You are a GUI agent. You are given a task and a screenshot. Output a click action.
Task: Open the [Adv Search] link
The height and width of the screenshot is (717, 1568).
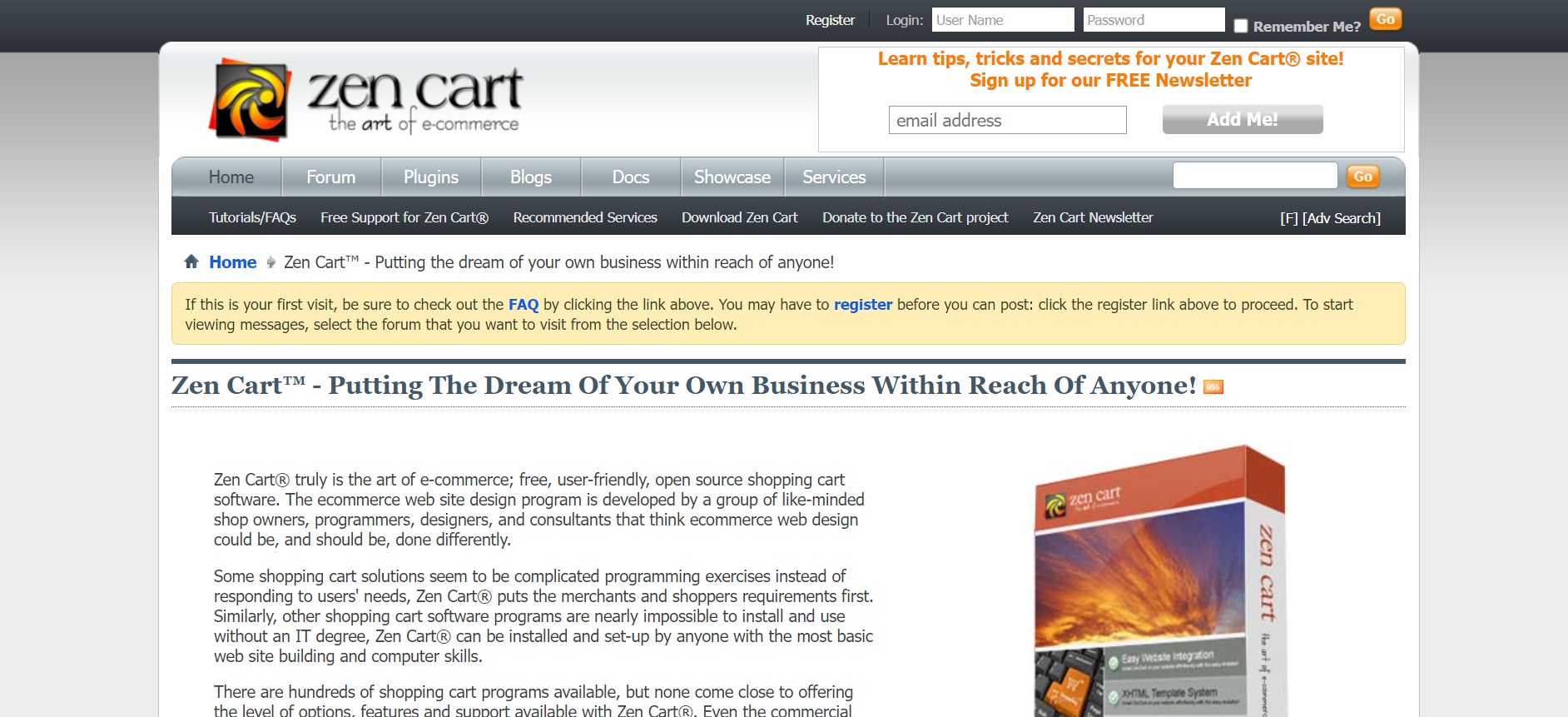pyautogui.click(x=1342, y=218)
